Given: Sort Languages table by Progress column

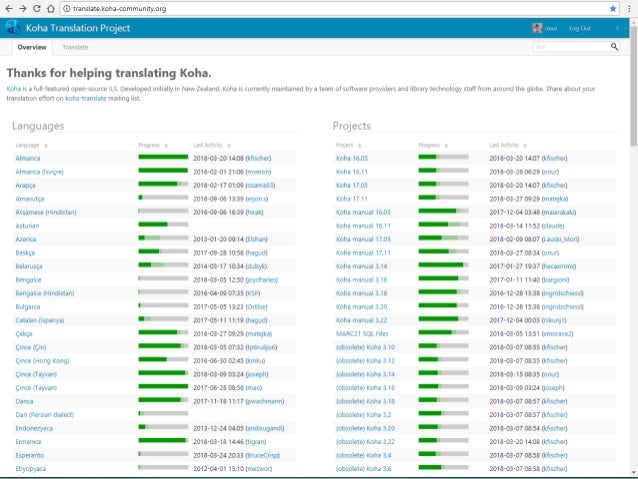Looking at the screenshot, I should (153, 145).
